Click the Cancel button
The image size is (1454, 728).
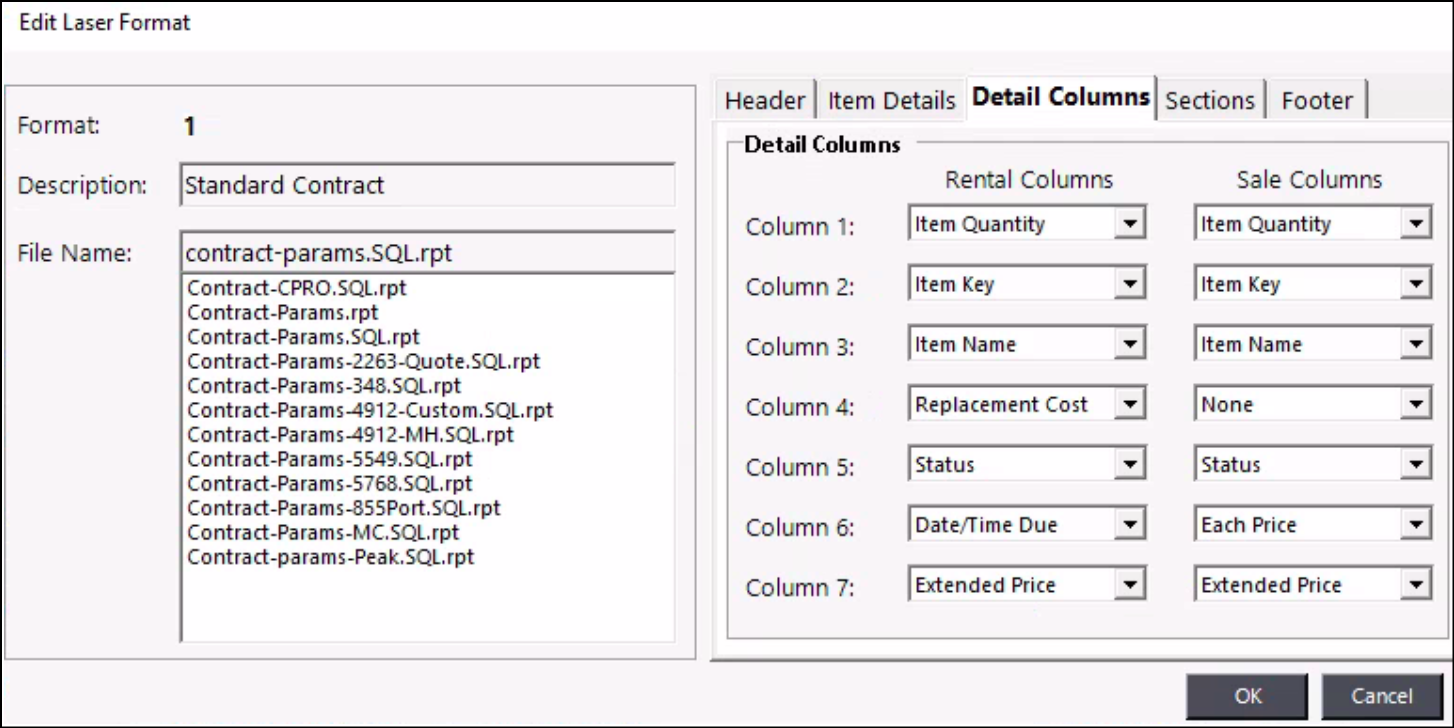(x=1382, y=696)
